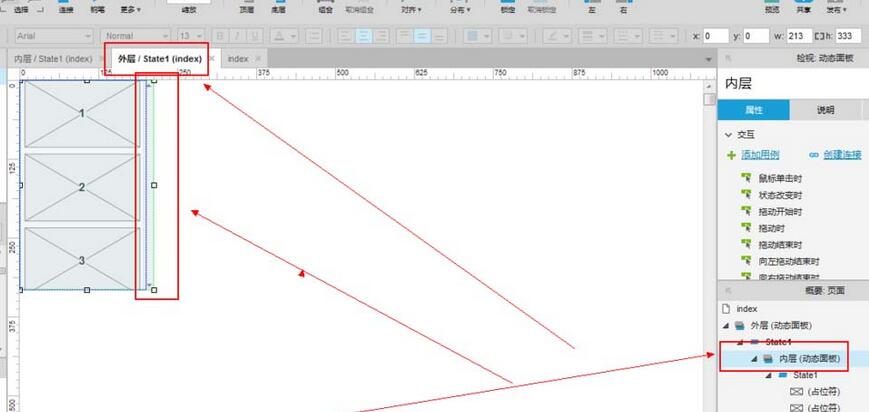Select the first 占位符 outline item

[x=823, y=392]
